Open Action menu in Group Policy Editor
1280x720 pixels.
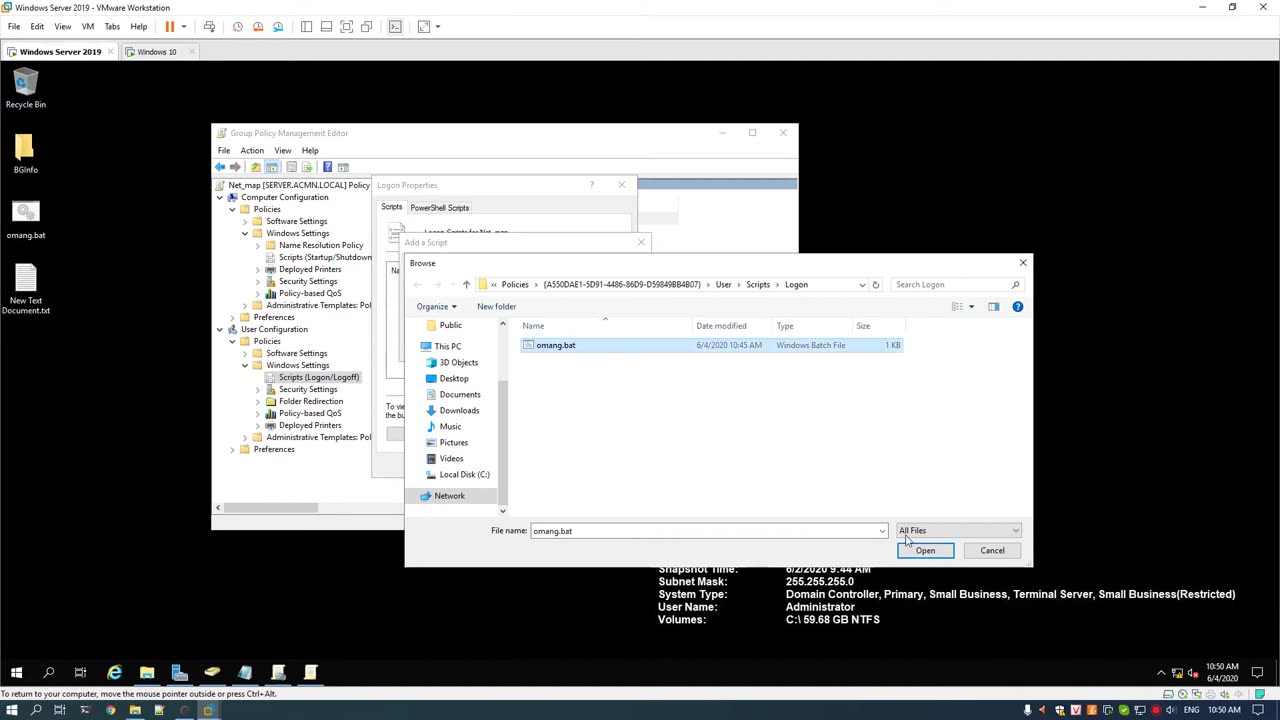click(x=252, y=150)
